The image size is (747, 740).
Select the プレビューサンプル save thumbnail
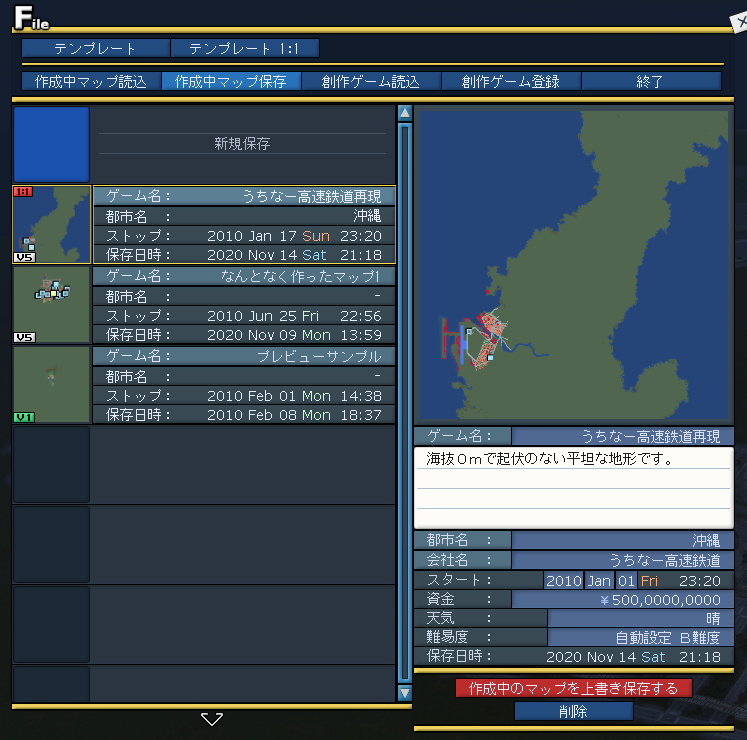(52, 384)
